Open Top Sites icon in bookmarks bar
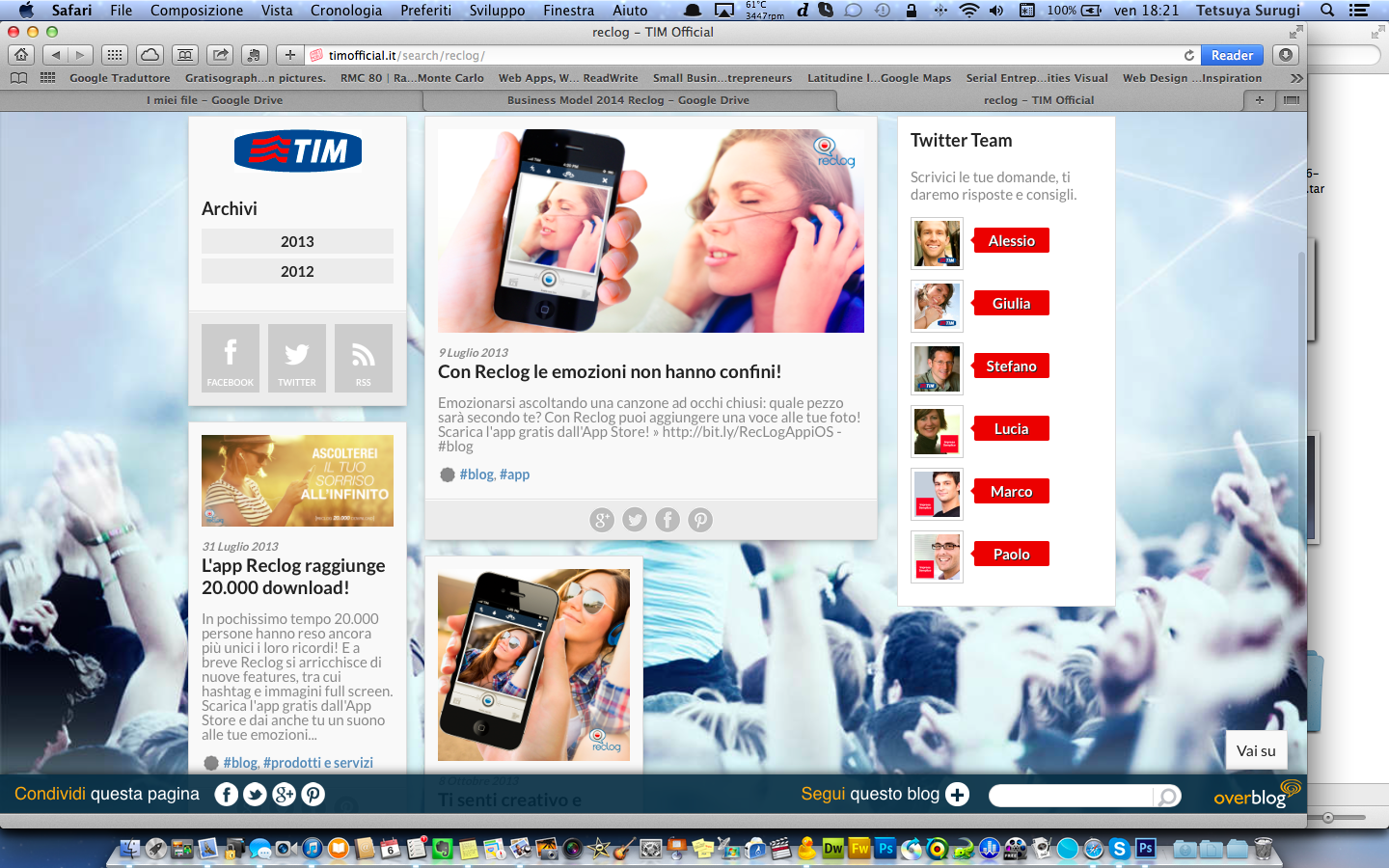The height and width of the screenshot is (868, 1389). (47, 78)
